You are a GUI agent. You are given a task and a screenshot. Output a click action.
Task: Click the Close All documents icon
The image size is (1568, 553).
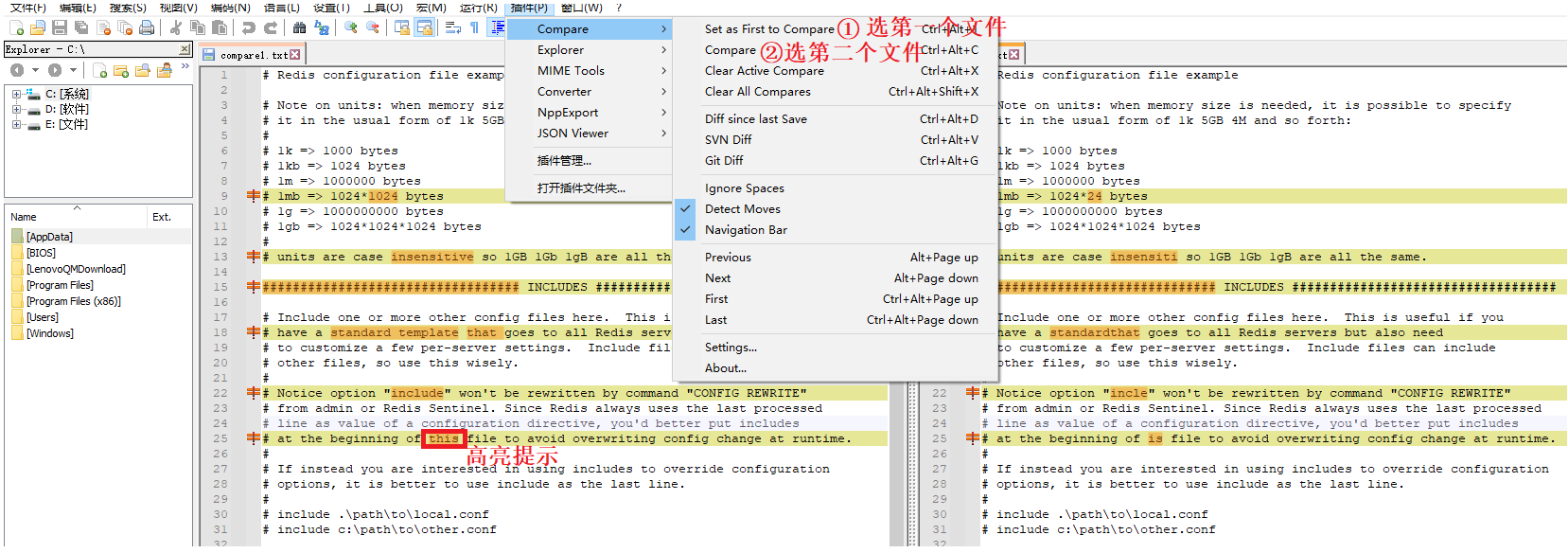(x=125, y=27)
